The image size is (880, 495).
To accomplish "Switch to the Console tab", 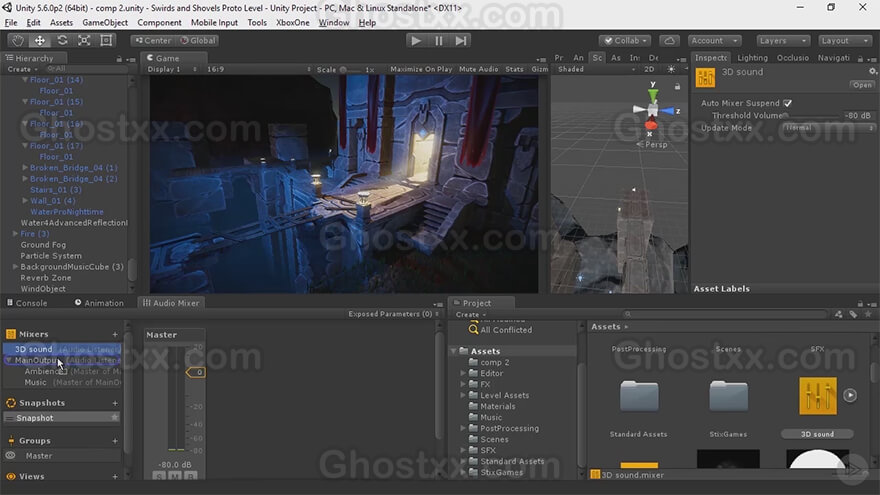I will [27, 302].
